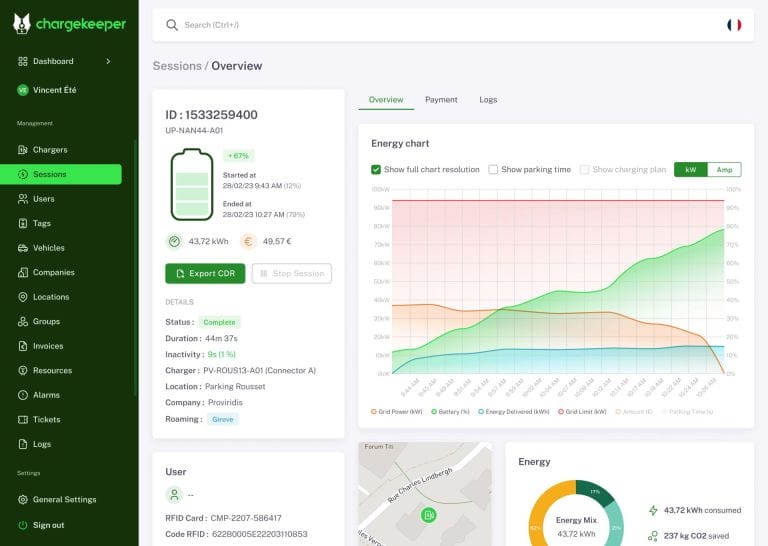768x546 pixels.
Task: Click the Export CDR button
Action: (205, 273)
